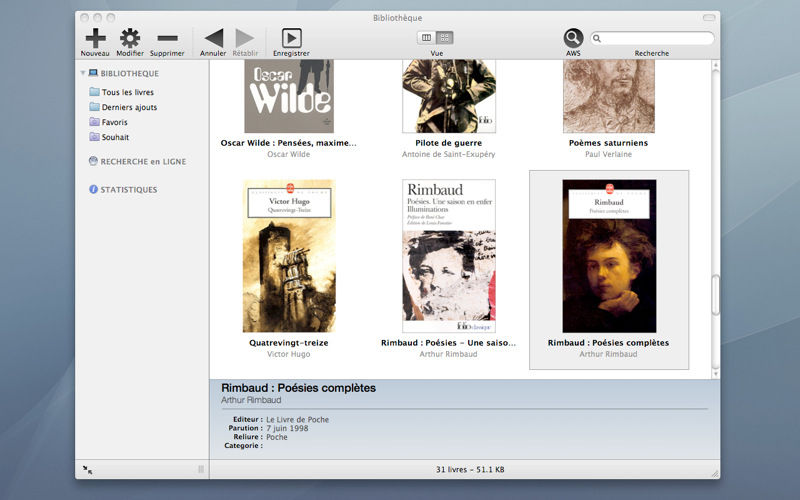
Task: Click title 'Oscar Wilde : Pensées, maxime...'
Action: pyautogui.click(x=289, y=143)
